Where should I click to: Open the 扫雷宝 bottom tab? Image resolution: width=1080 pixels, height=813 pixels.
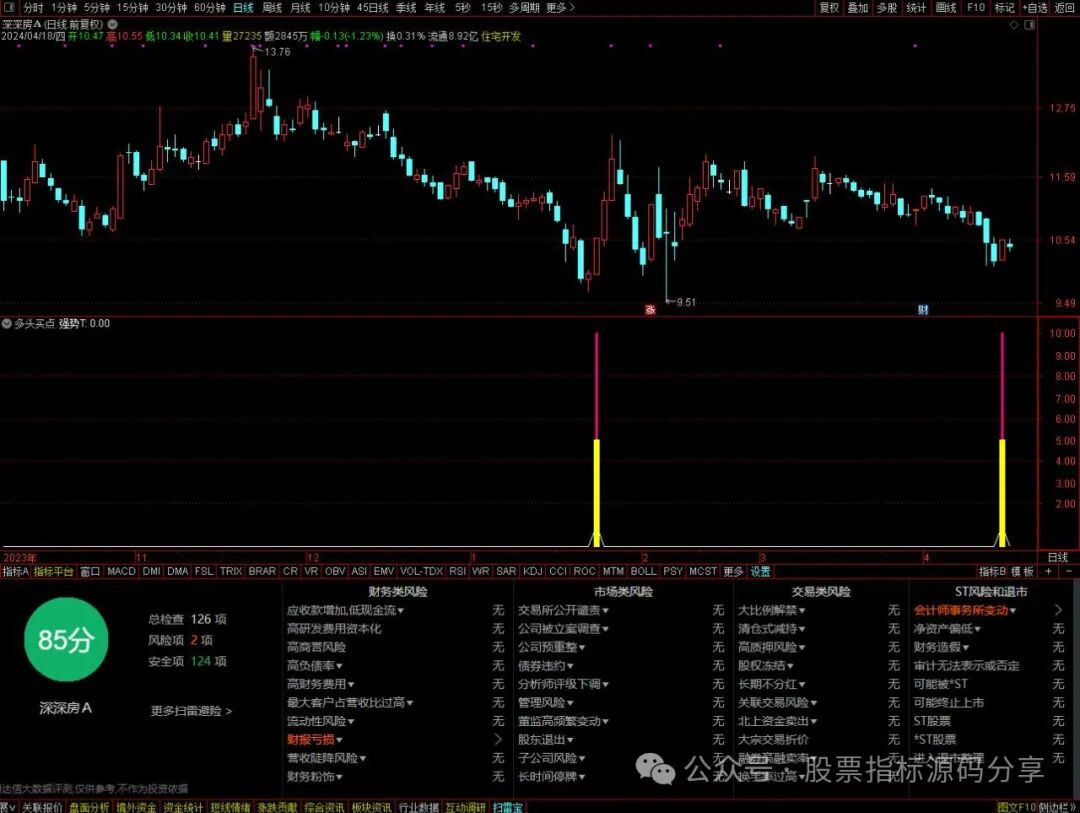(507, 807)
